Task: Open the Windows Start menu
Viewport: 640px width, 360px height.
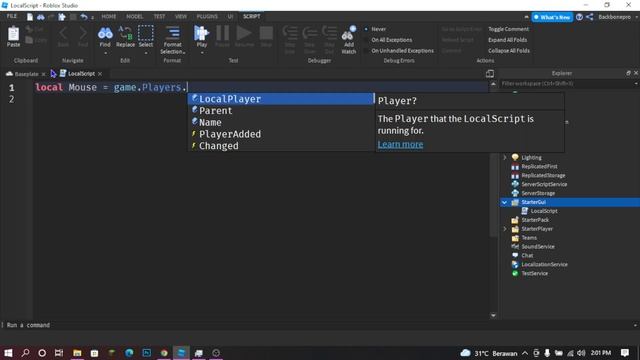Action: pos(8,353)
